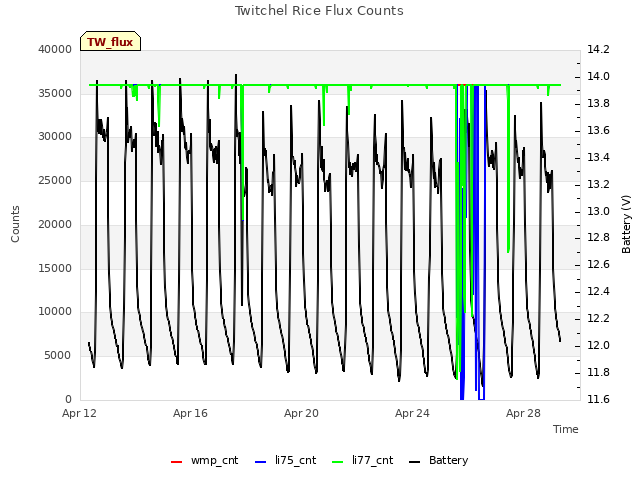Click the Battery (V) axis label
Screen dimensions: 640x480
[626, 224]
